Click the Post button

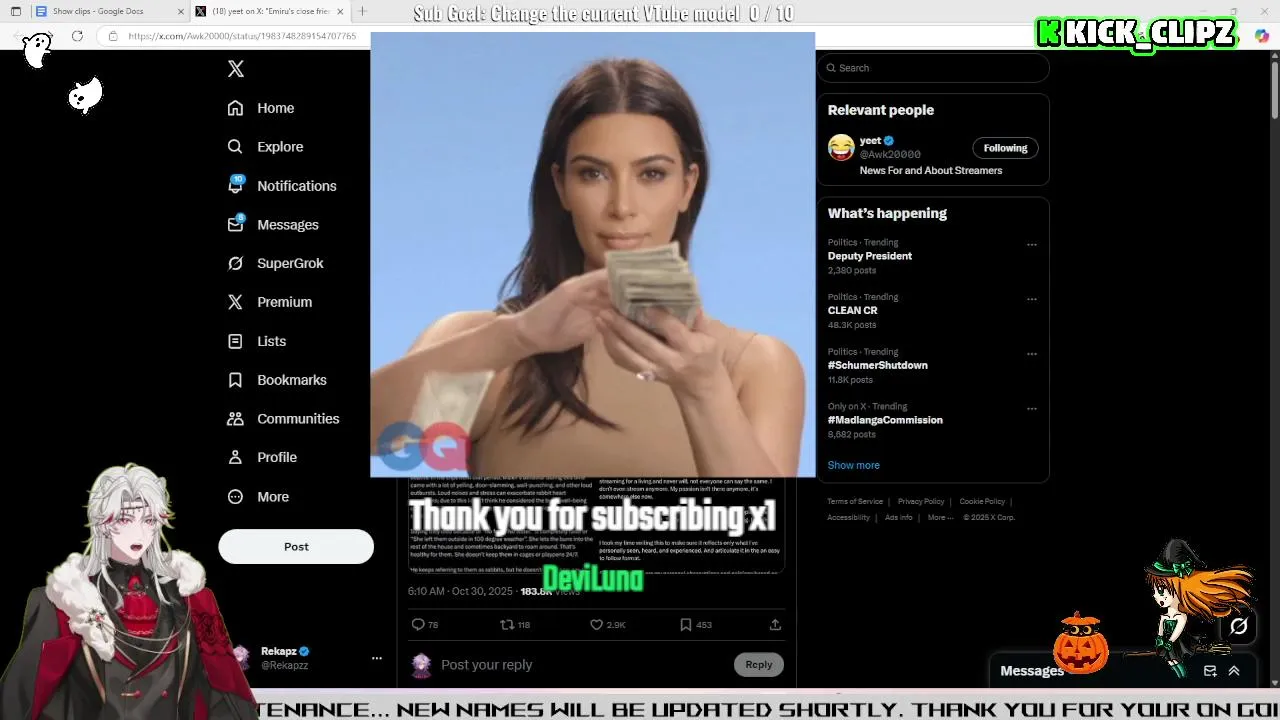(296, 547)
